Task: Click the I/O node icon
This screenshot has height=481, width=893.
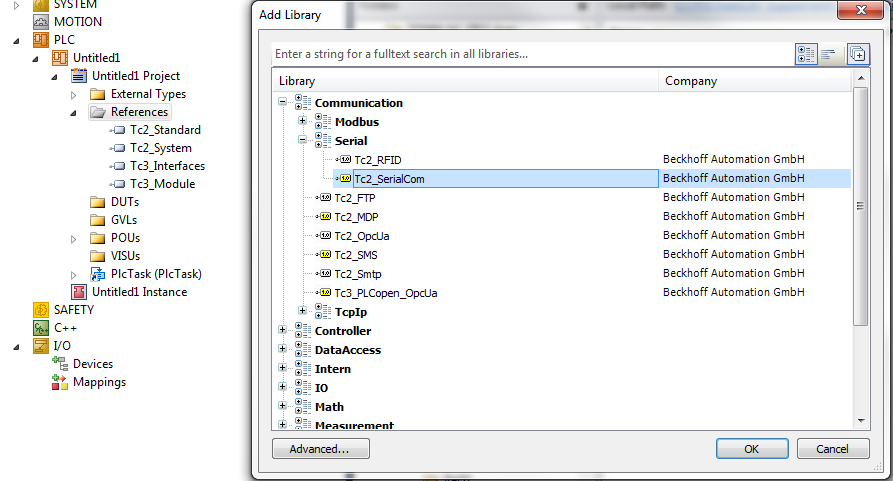Action: (x=41, y=346)
